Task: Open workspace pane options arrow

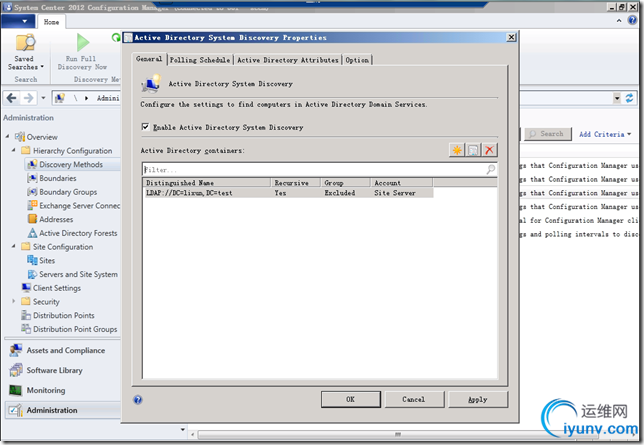Action: click(182, 429)
